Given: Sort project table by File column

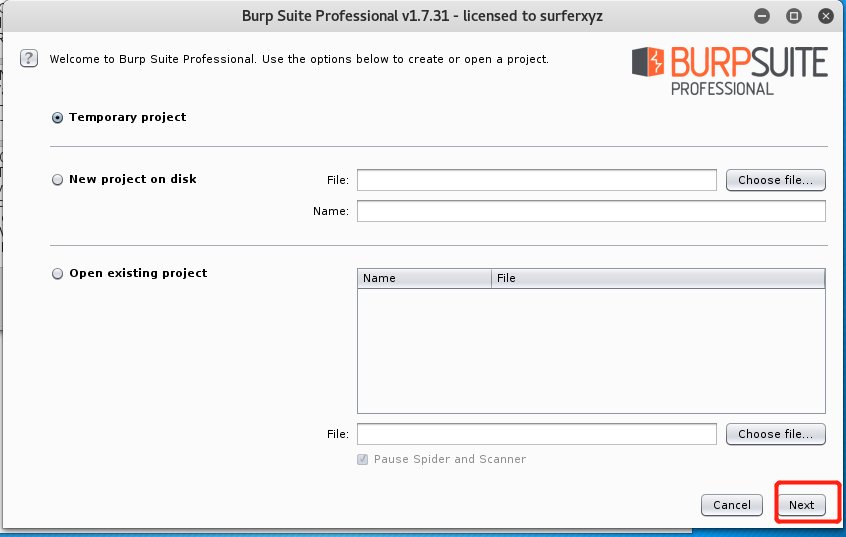Looking at the screenshot, I should 658,278.
